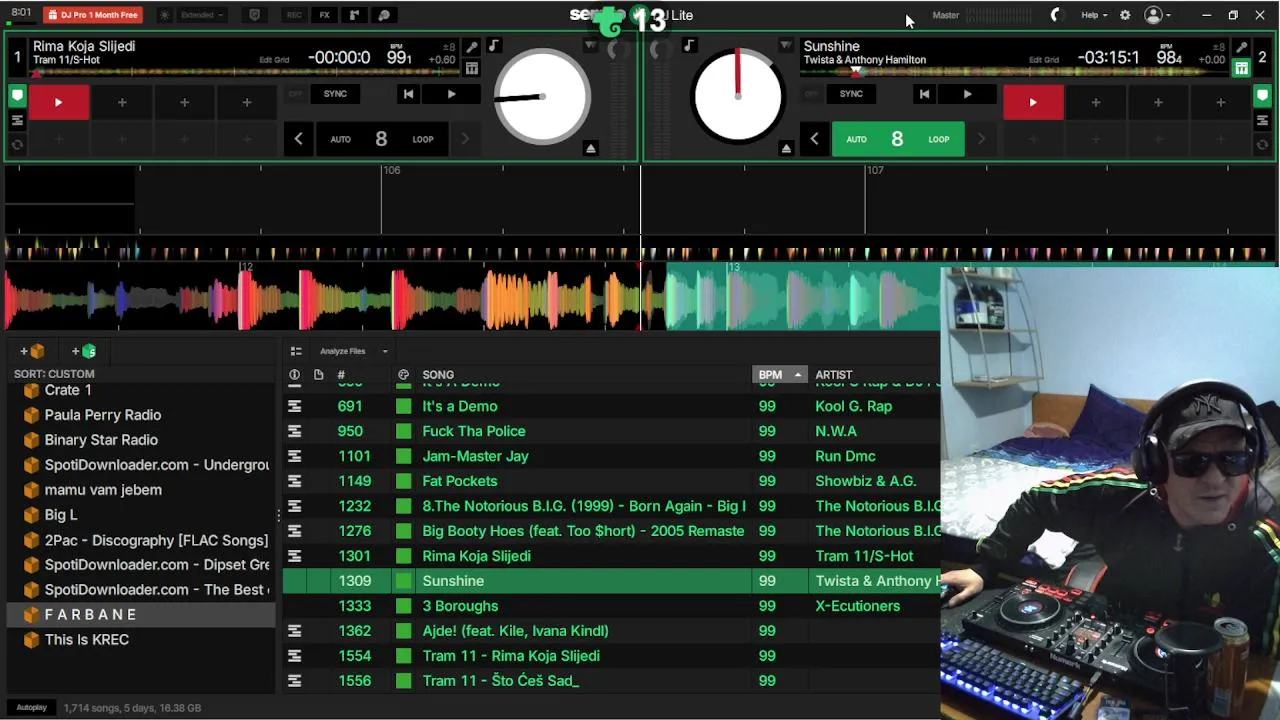The height and width of the screenshot is (720, 1280).
Task: Toggle the keylock music note on deck 2
Action: point(689,46)
